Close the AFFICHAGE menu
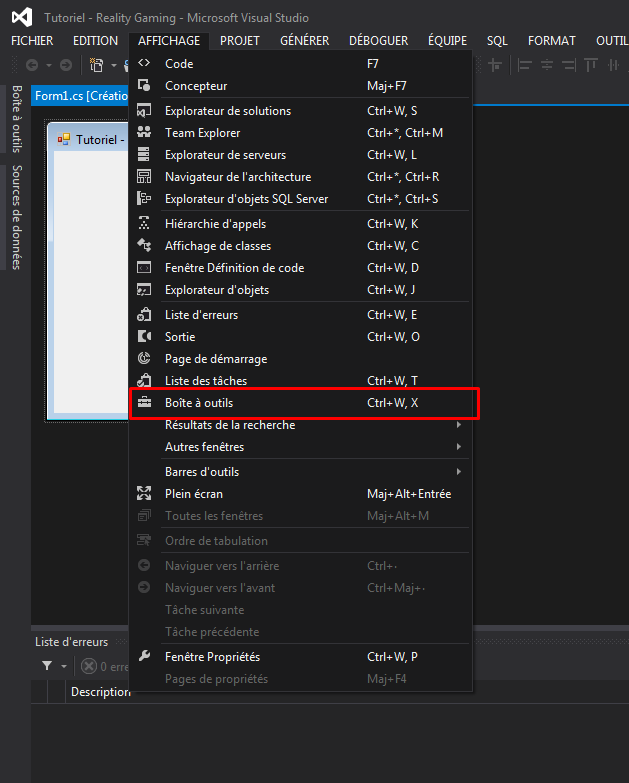 pyautogui.click(x=169, y=40)
